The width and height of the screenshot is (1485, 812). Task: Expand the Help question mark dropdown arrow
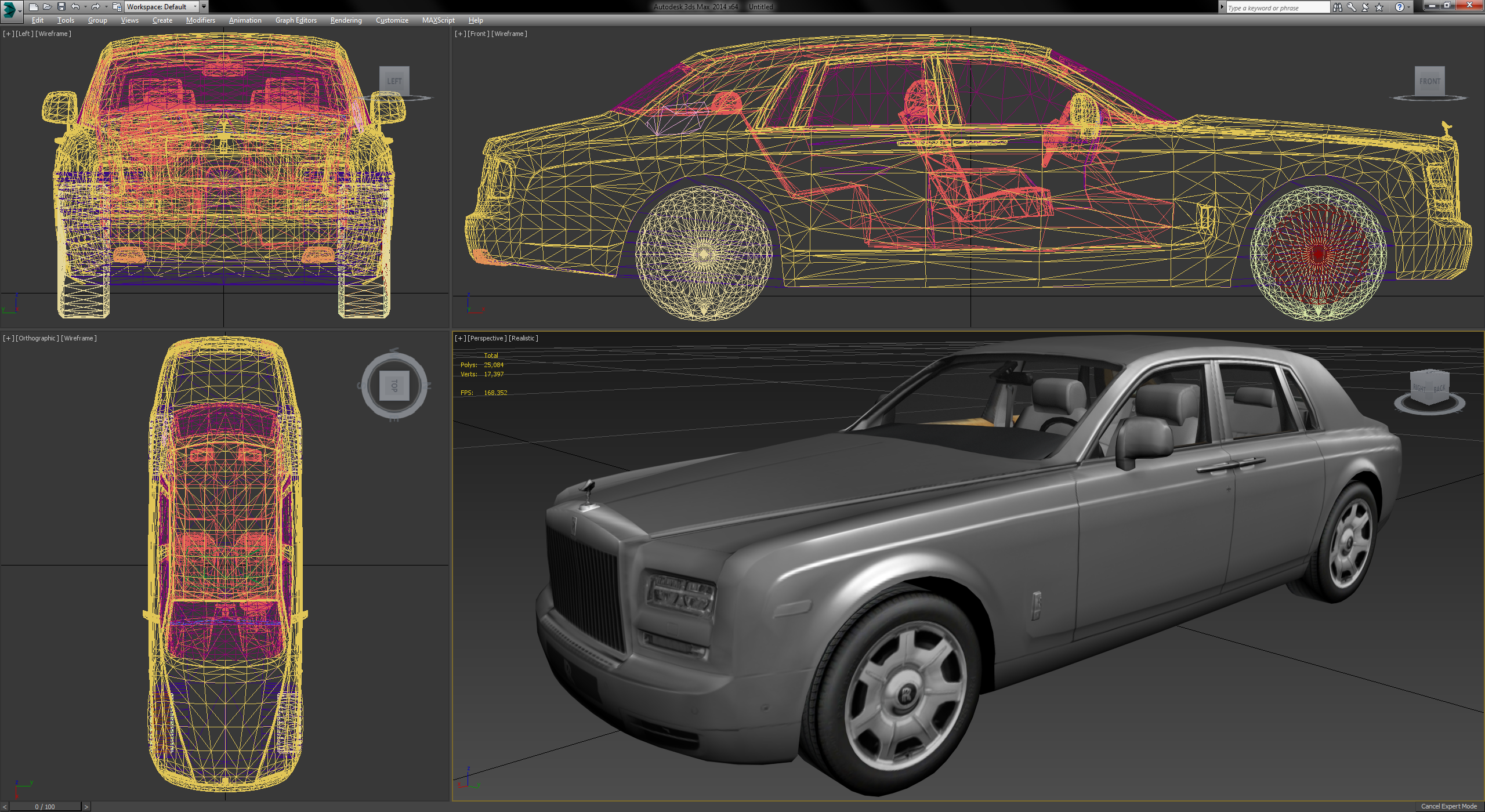click(1408, 7)
